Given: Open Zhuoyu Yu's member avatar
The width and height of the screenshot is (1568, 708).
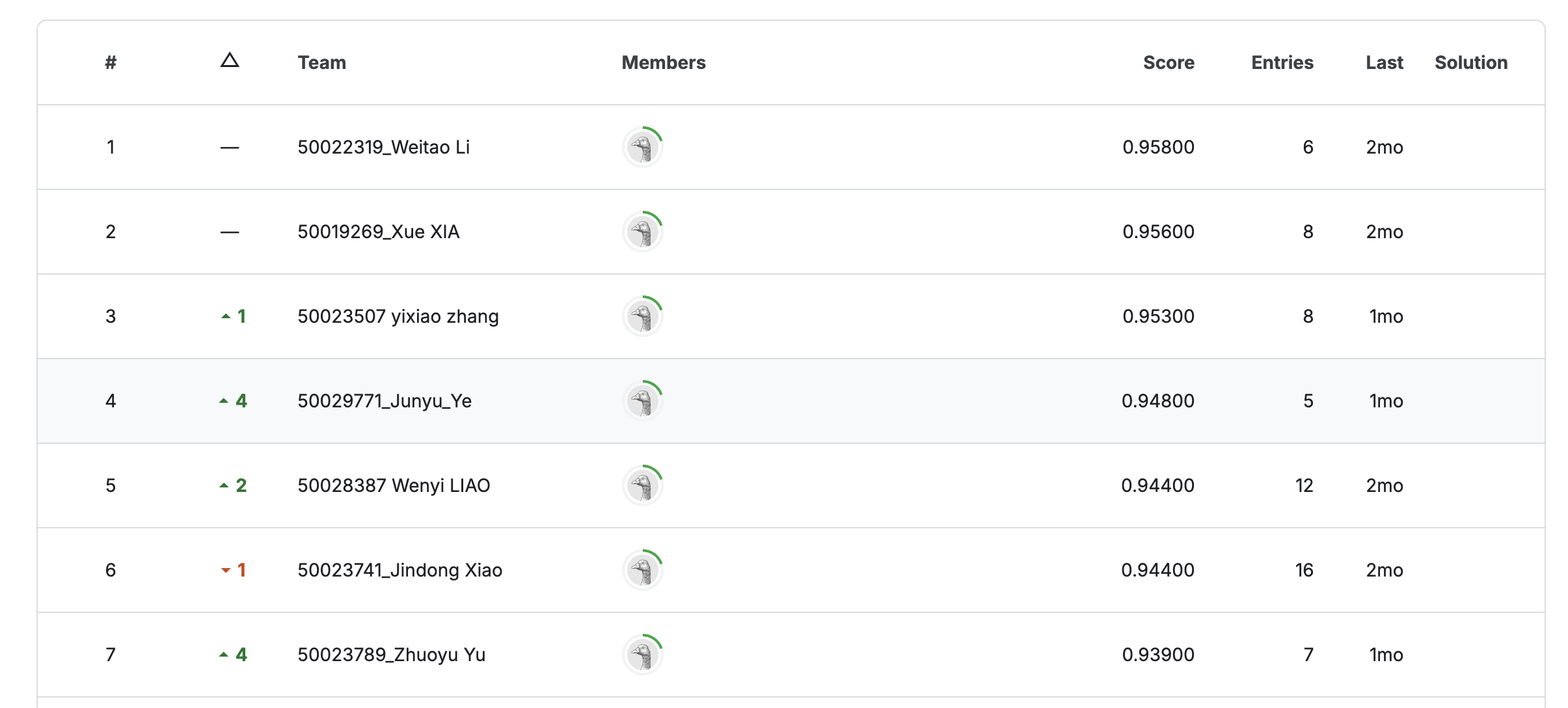Looking at the screenshot, I should tap(643, 655).
